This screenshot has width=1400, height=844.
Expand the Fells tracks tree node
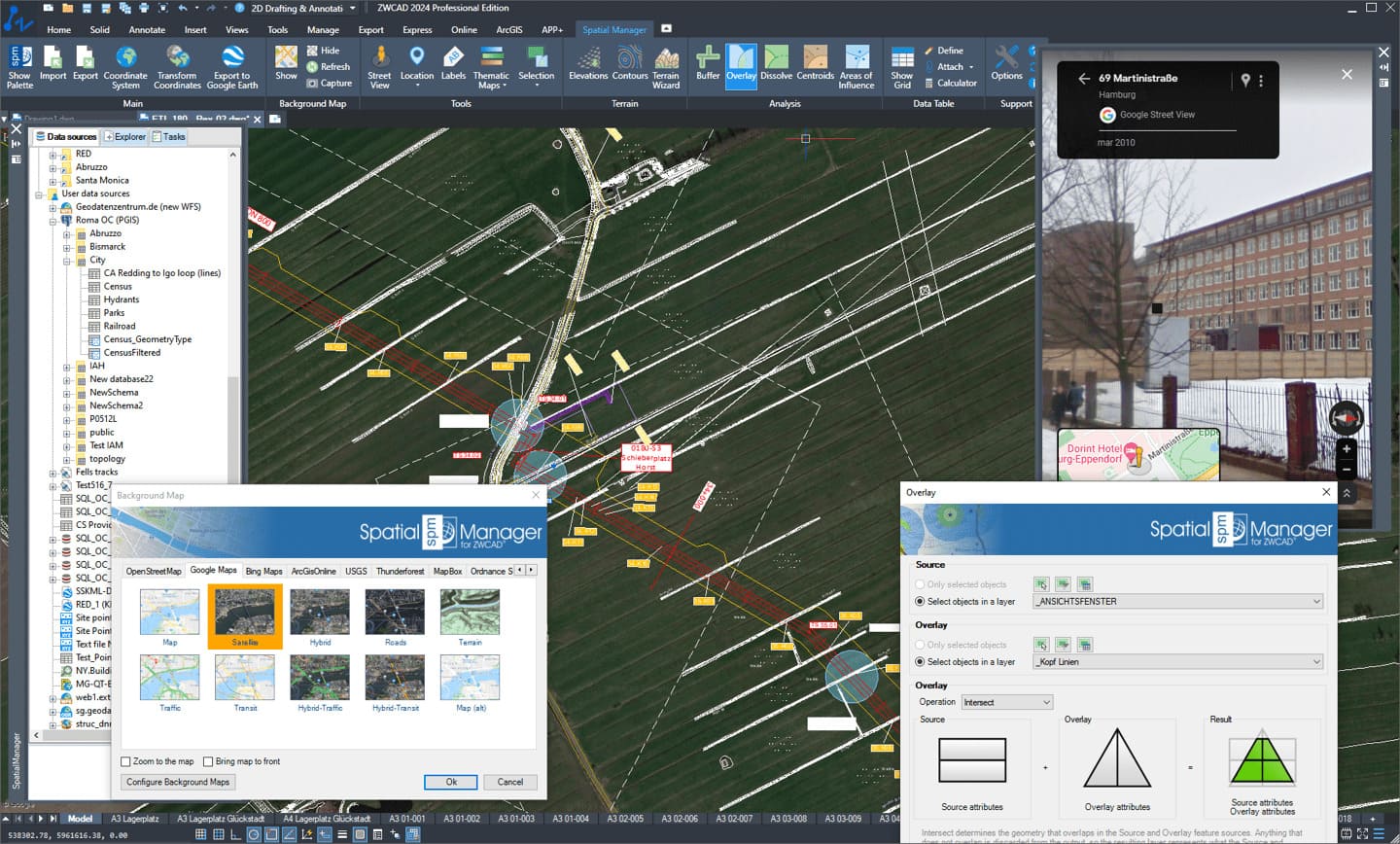[x=53, y=473]
